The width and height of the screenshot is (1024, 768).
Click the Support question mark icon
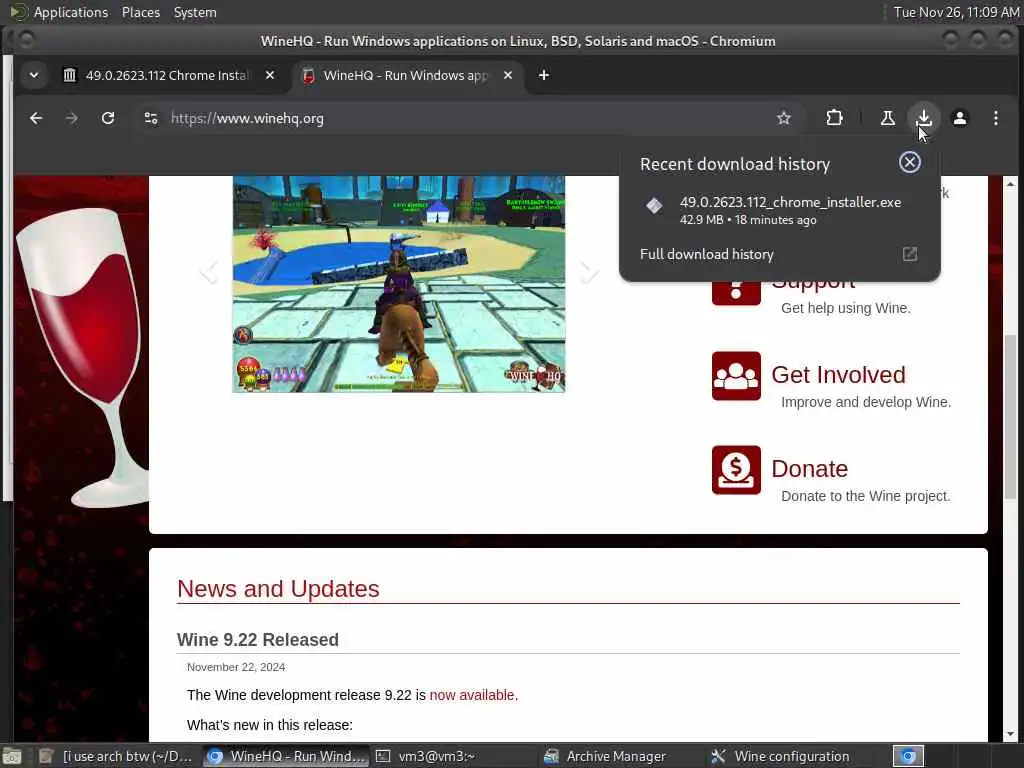[x=736, y=293]
